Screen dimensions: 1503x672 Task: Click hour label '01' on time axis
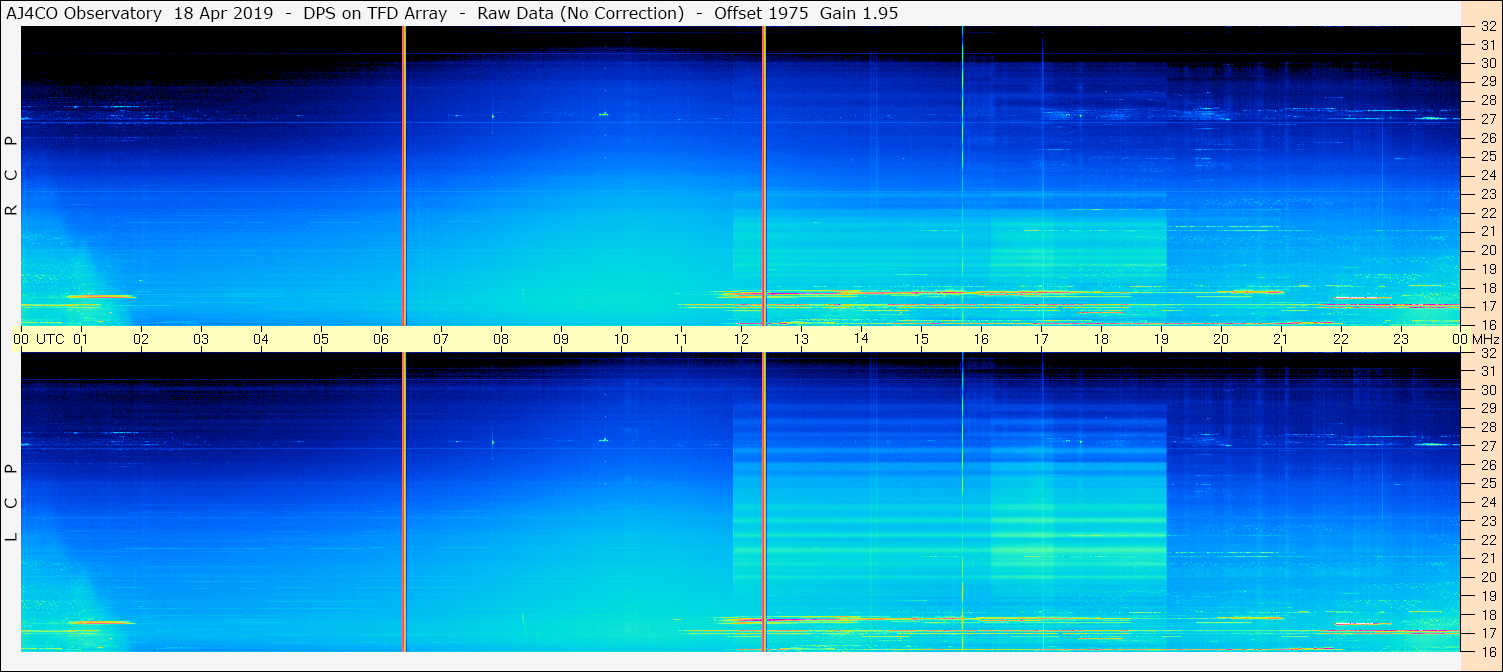[x=81, y=339]
